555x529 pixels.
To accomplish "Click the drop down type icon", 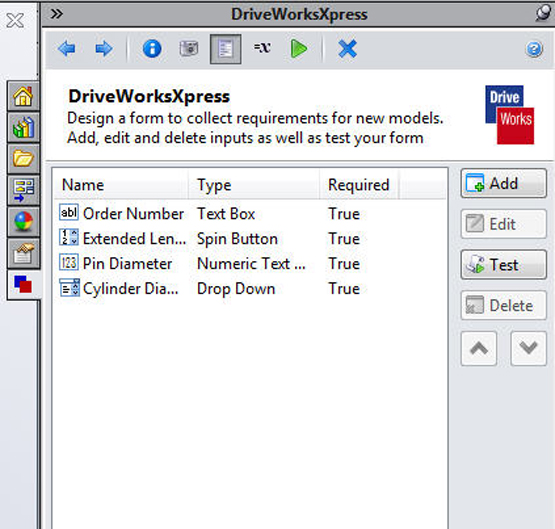I will click(69, 287).
